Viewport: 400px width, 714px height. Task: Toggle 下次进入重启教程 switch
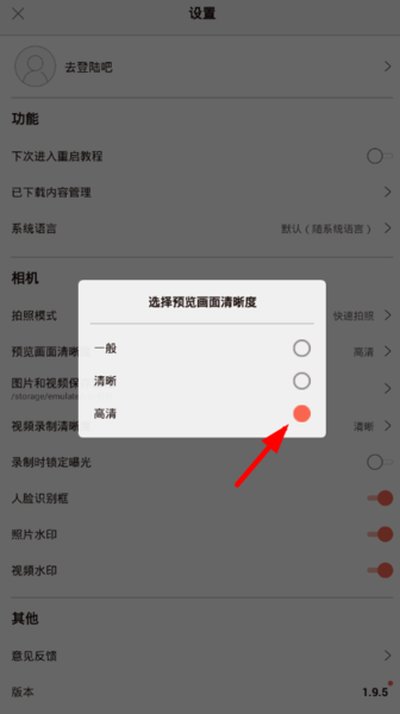click(x=379, y=157)
